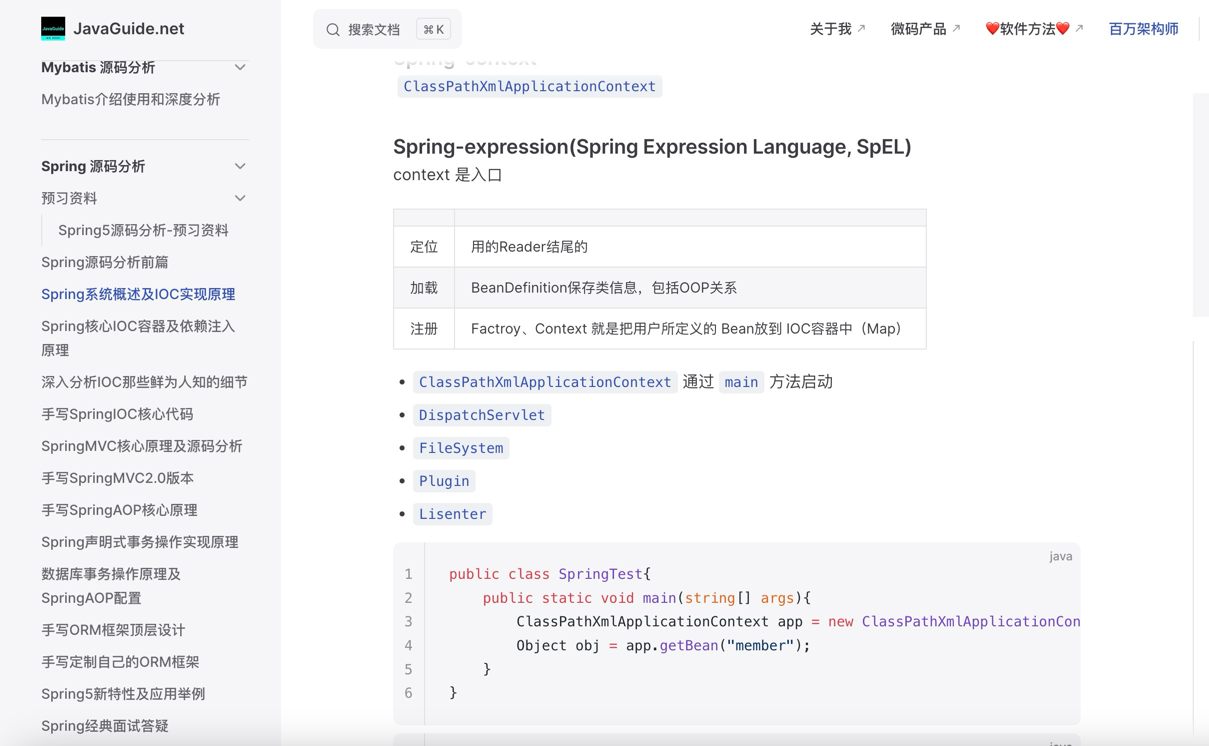The image size is (1209, 746).
Task: Click code line public class SpringTest
Action: [550, 574]
